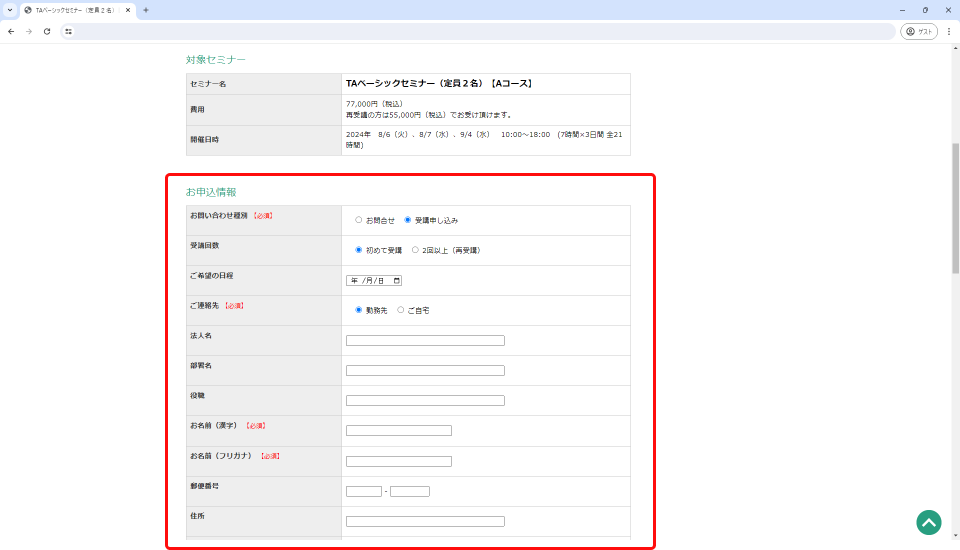Screen dimensions: 960x550
Task: Click the お名前（フリガナ） input box
Action: click(x=399, y=461)
